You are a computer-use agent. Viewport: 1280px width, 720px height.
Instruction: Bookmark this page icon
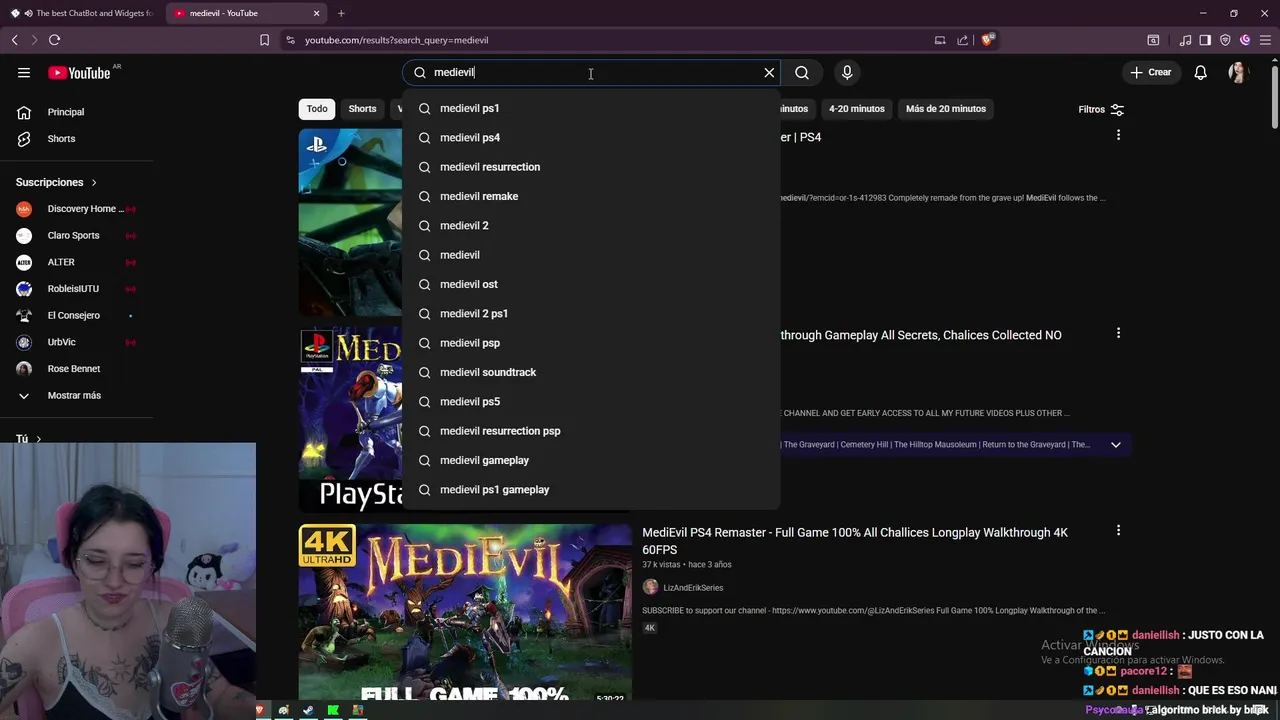point(264,40)
